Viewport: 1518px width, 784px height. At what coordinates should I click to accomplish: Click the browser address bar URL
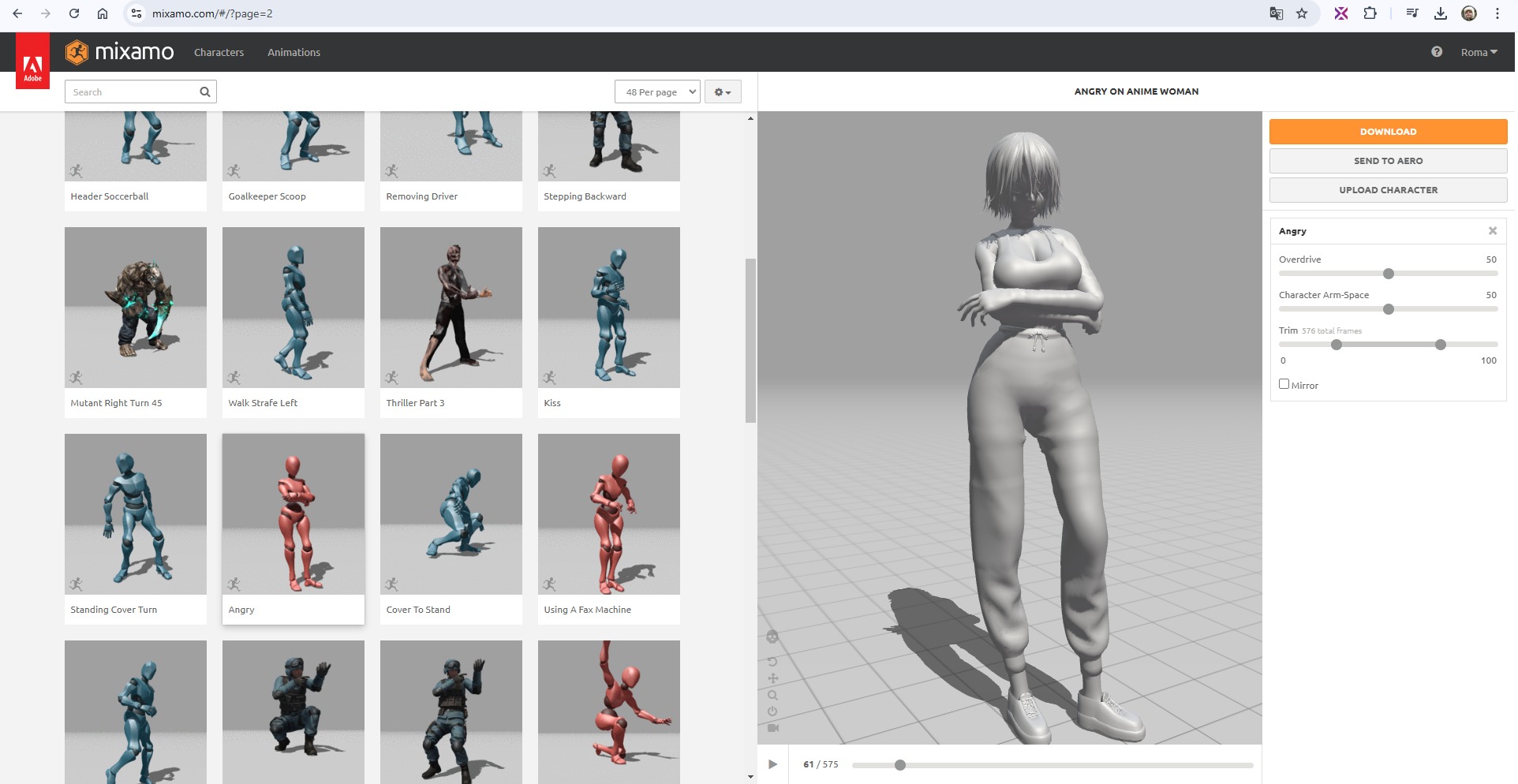click(x=212, y=13)
